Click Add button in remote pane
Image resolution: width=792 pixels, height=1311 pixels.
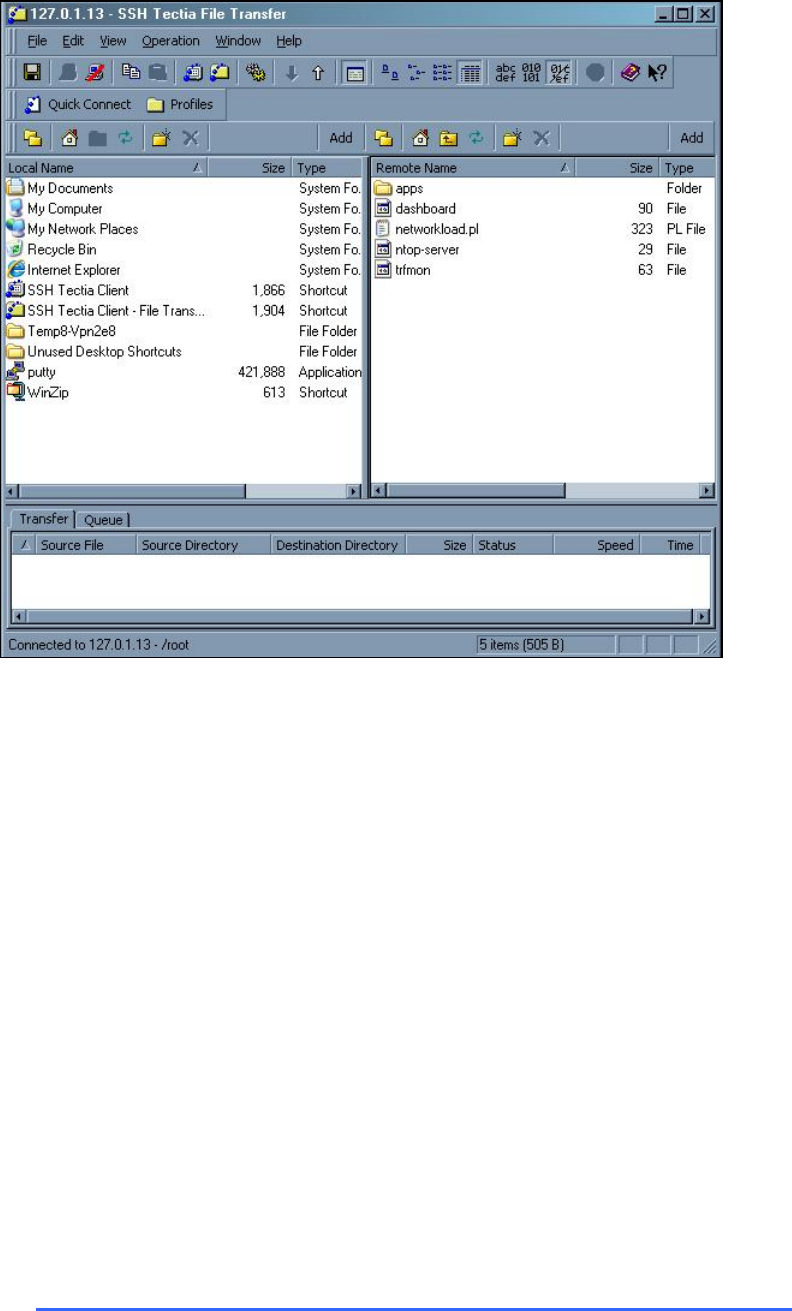pos(692,138)
